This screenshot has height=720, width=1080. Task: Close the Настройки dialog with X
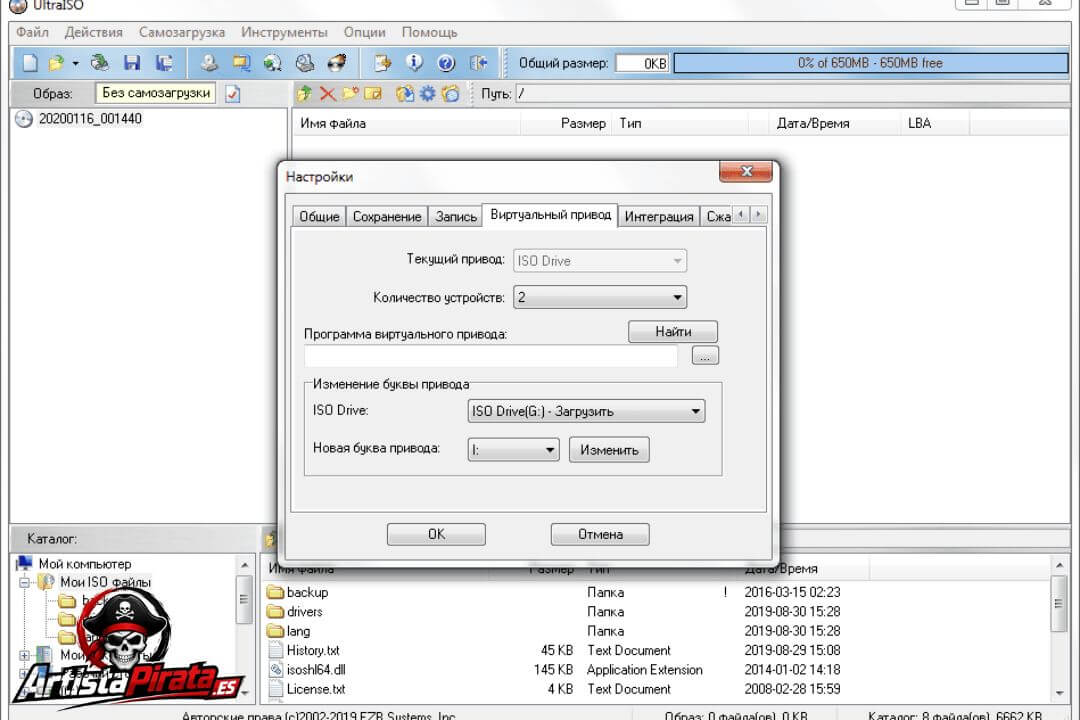tap(745, 172)
